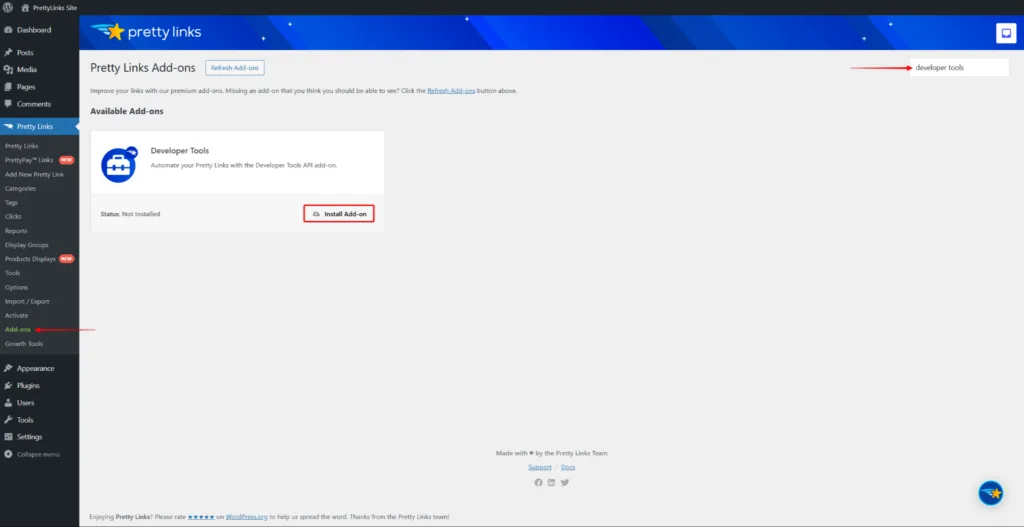
Task: Click the Install Add-on button
Action: [x=339, y=214]
